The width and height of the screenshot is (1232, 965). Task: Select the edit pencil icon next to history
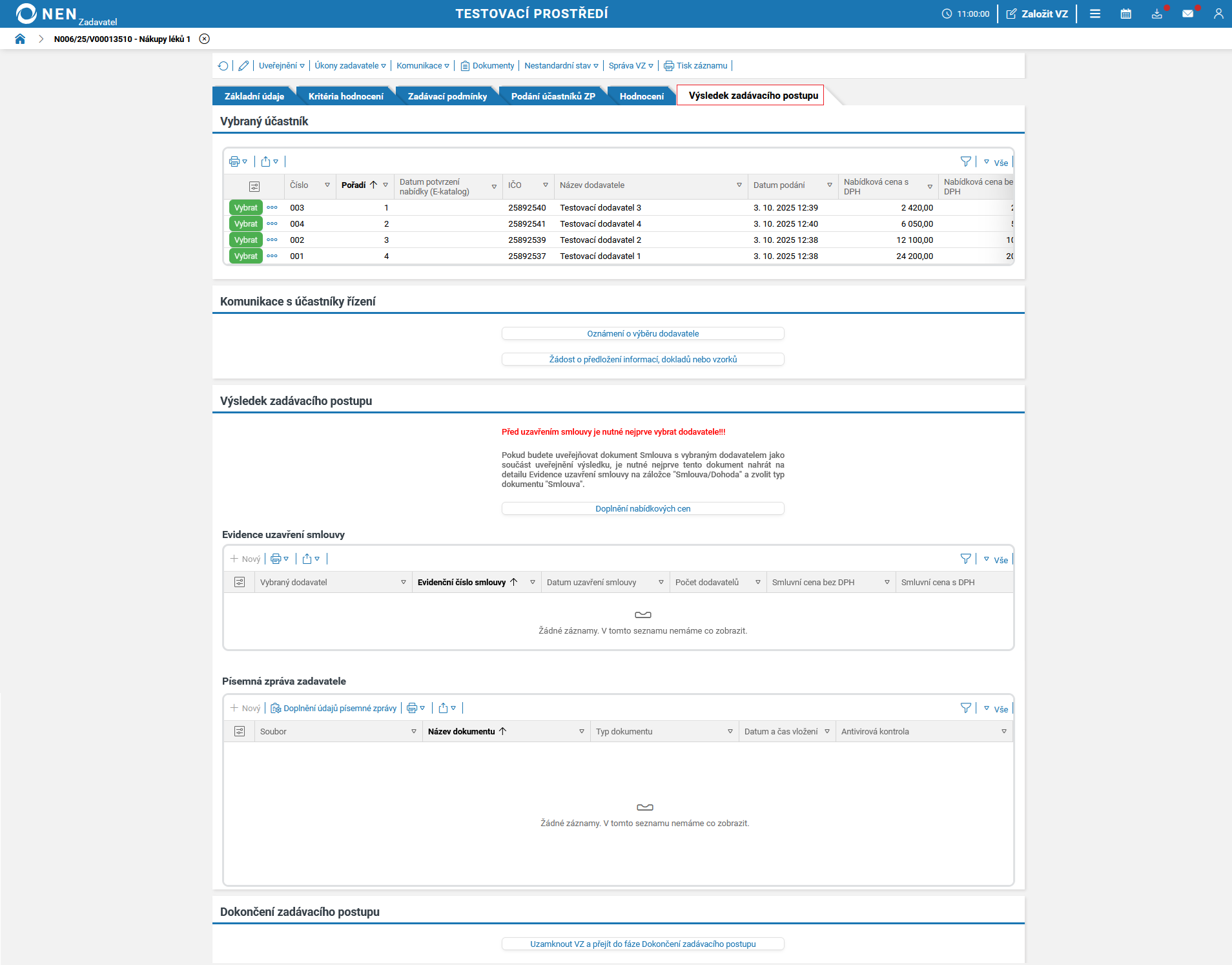click(x=243, y=65)
